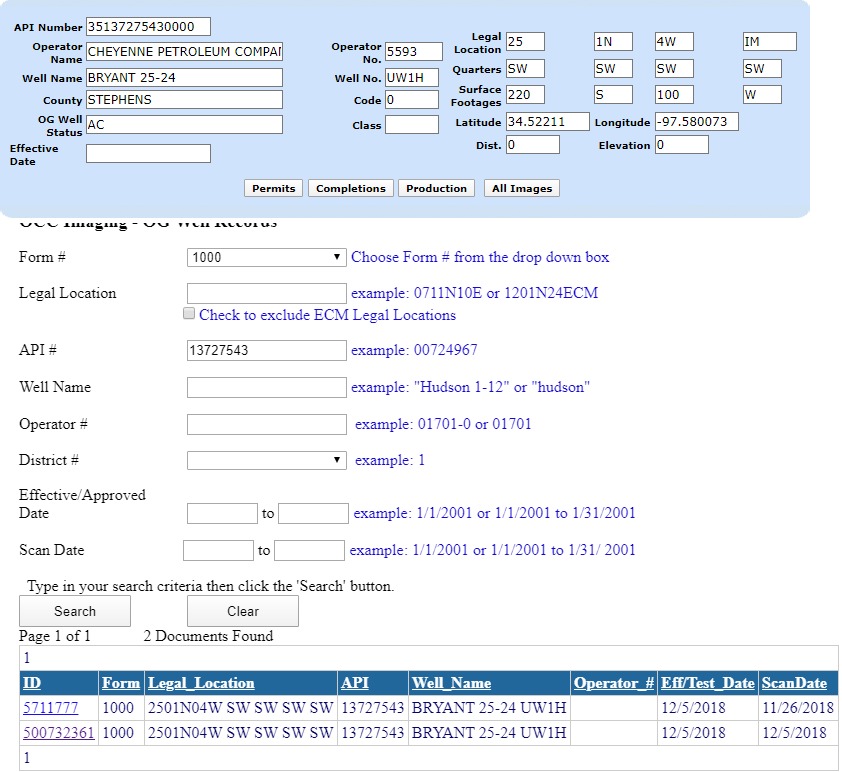Sort results by ScanDate column header
The width and height of the screenshot is (842, 772).
794,683
